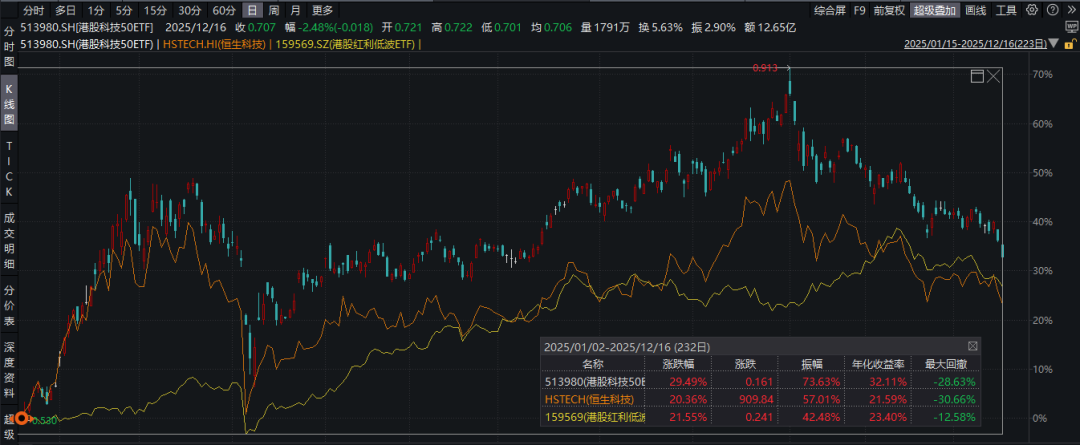Open the settings gear icon
The height and width of the screenshot is (445, 1080).
coord(1031,10)
